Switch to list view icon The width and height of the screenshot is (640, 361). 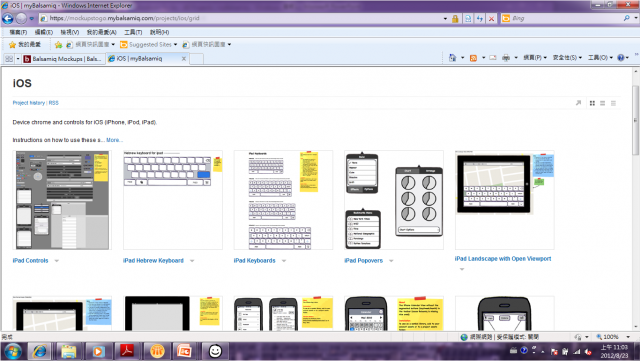tap(602, 103)
